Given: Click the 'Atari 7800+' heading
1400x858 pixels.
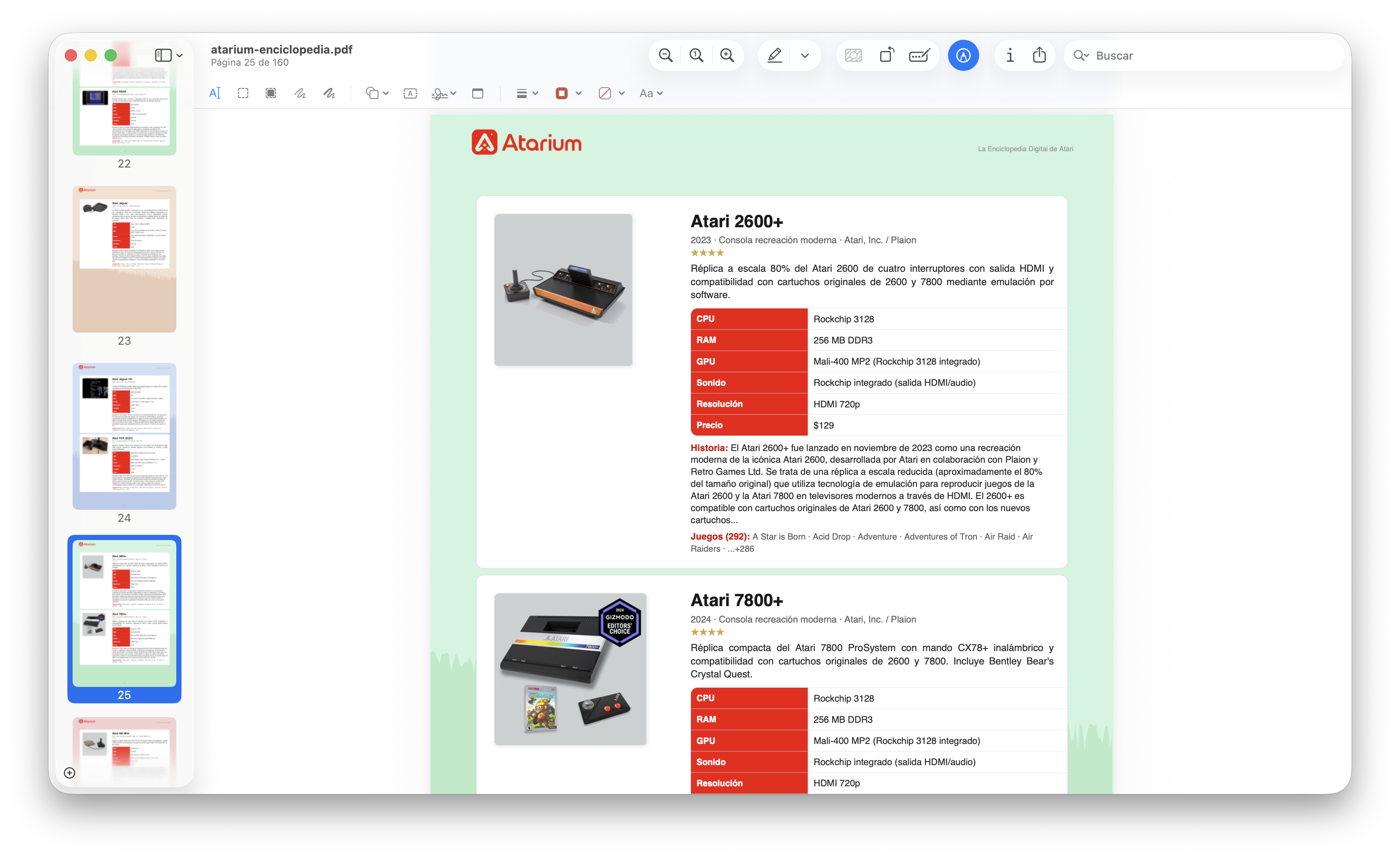Looking at the screenshot, I should 736,600.
